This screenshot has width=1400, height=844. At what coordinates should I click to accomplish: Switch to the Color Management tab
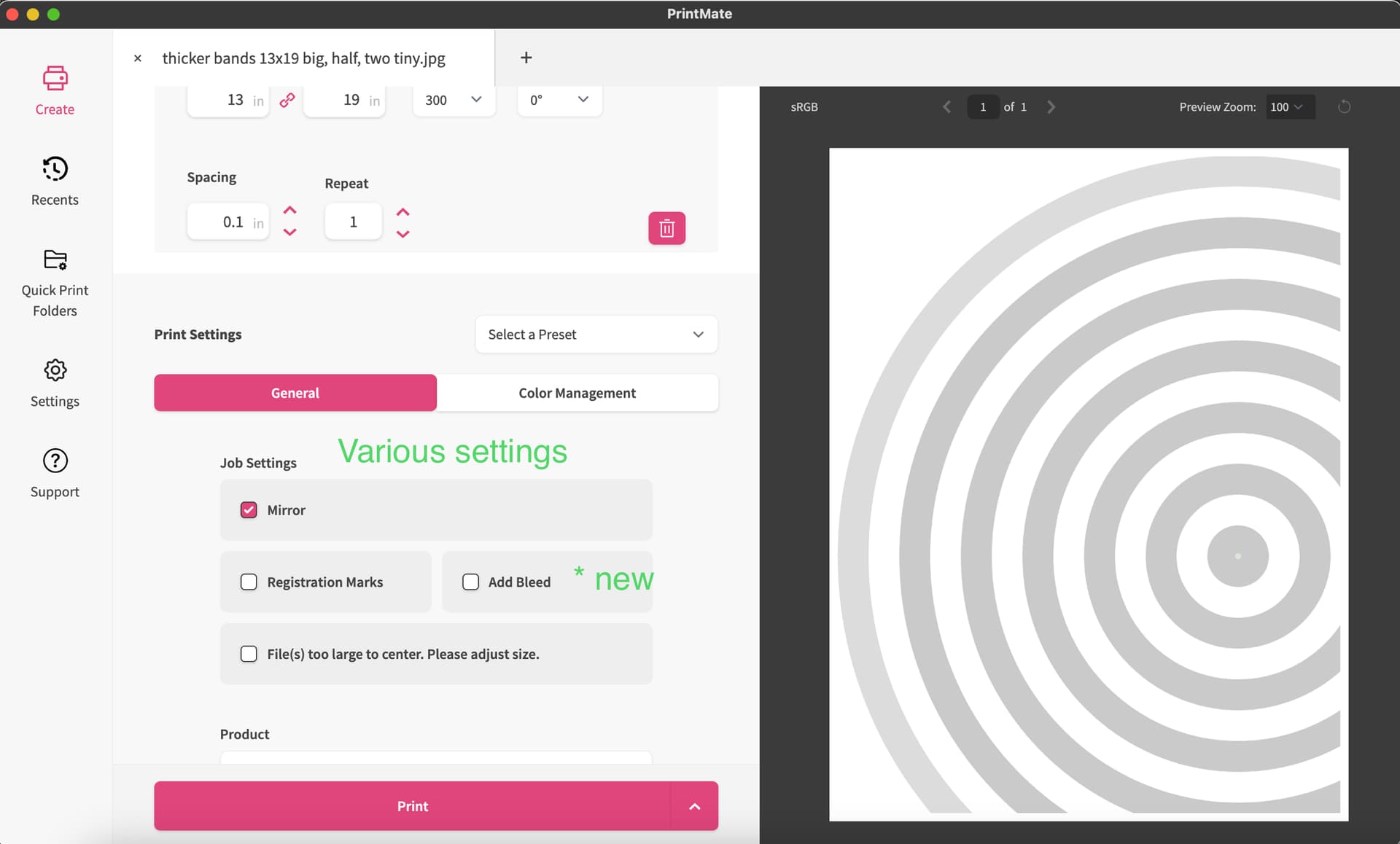577,393
